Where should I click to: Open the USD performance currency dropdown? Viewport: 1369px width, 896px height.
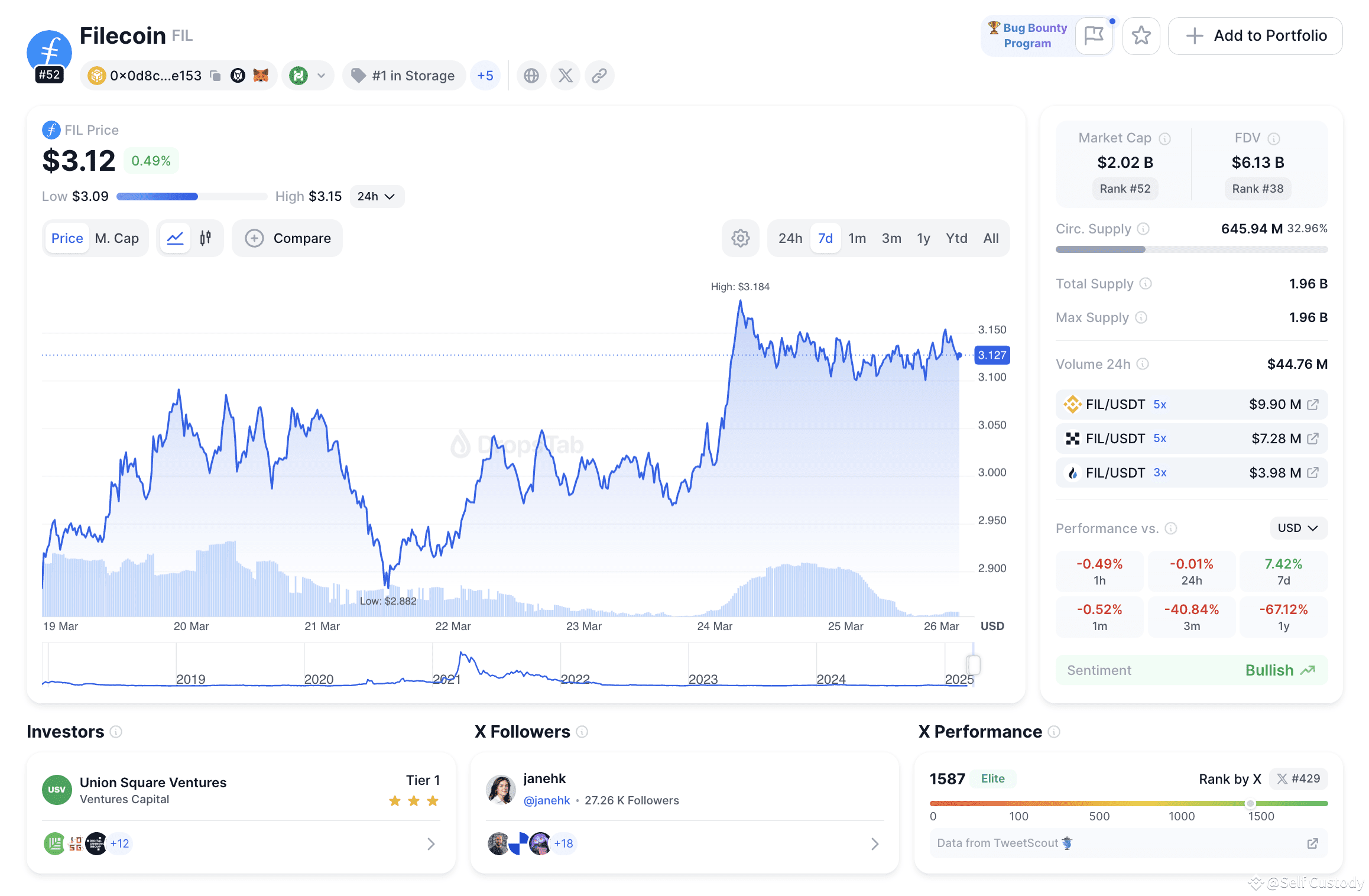[x=1299, y=528]
